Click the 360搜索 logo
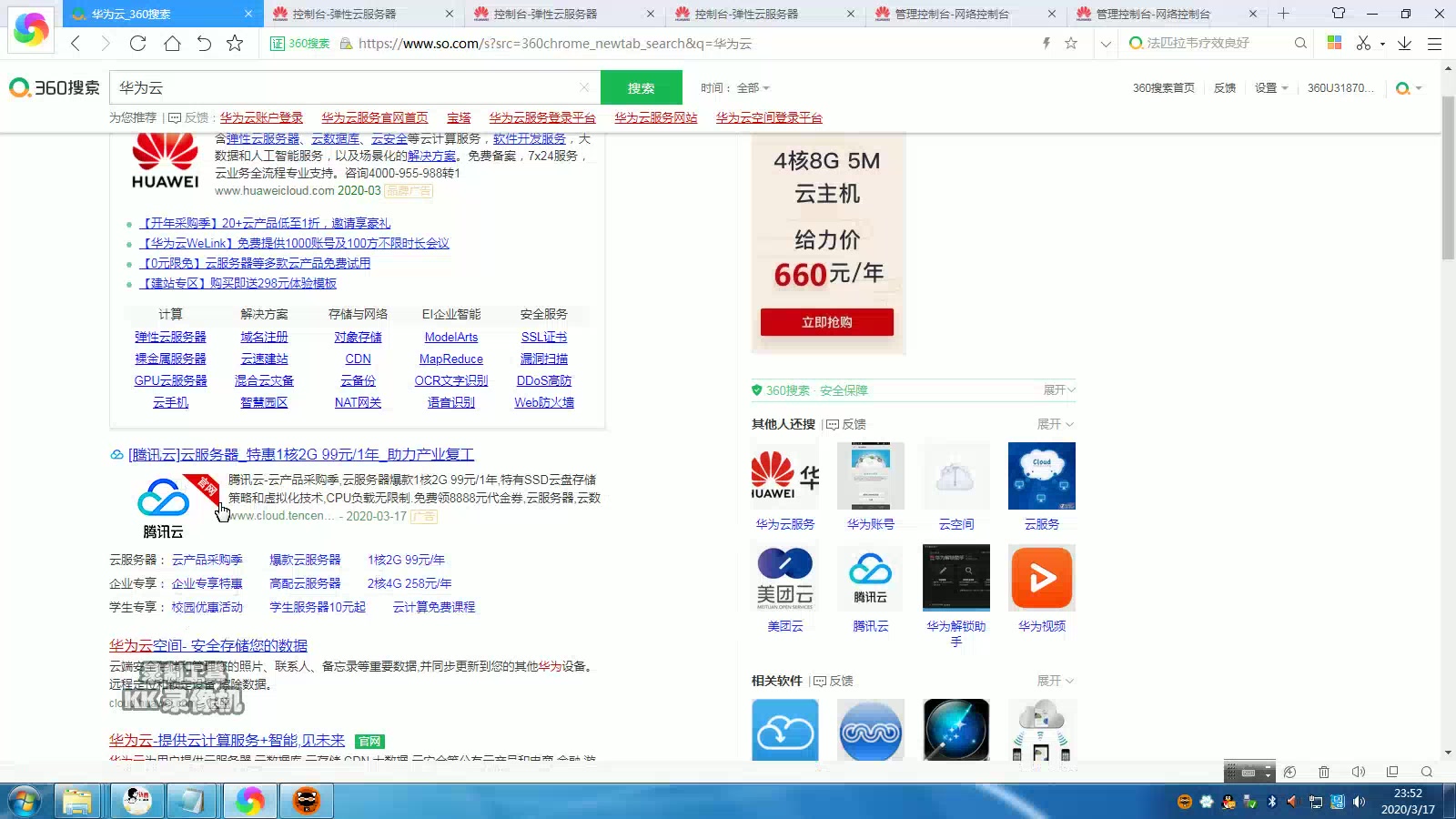This screenshot has width=1456, height=819. pos(55,87)
